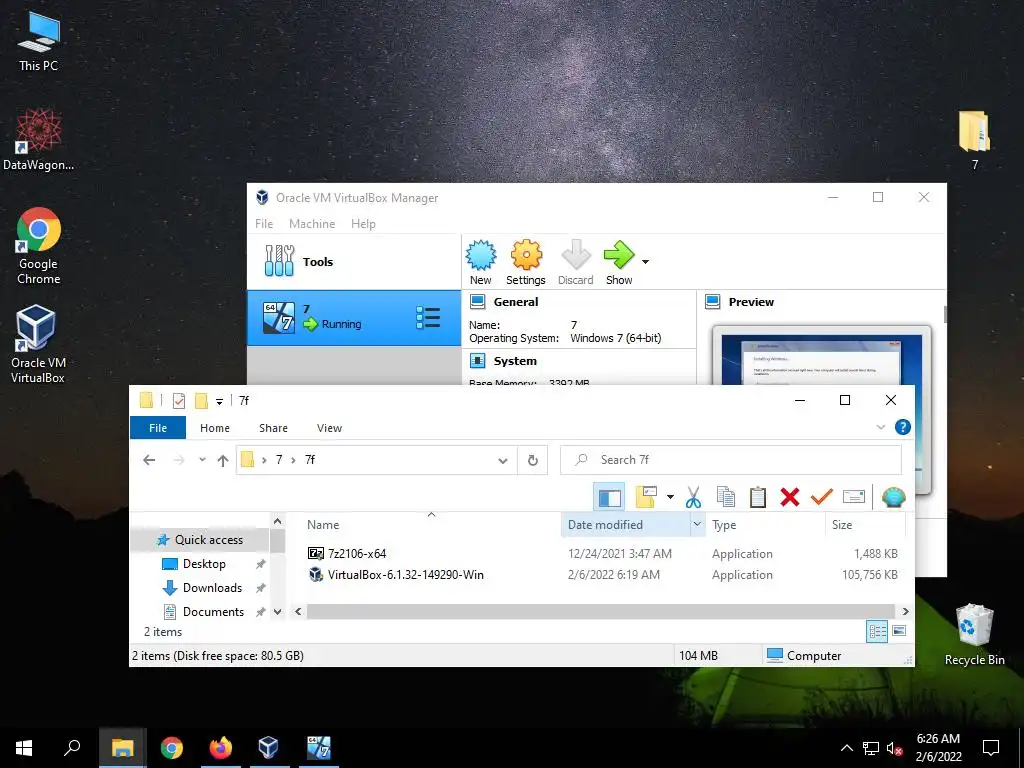
Task: Click the Search 7f input field
Action: pos(731,460)
